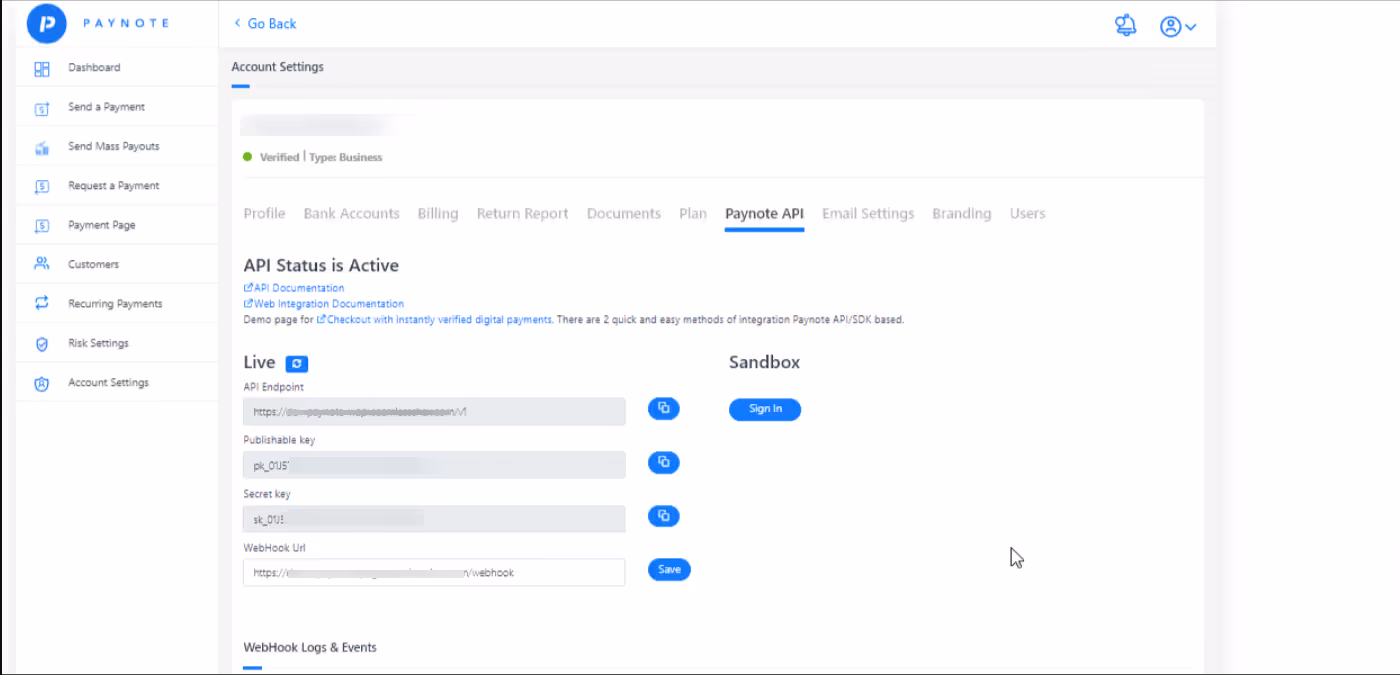This screenshot has width=1400, height=675.
Task: Switch to the Branding tab
Action: tap(962, 214)
